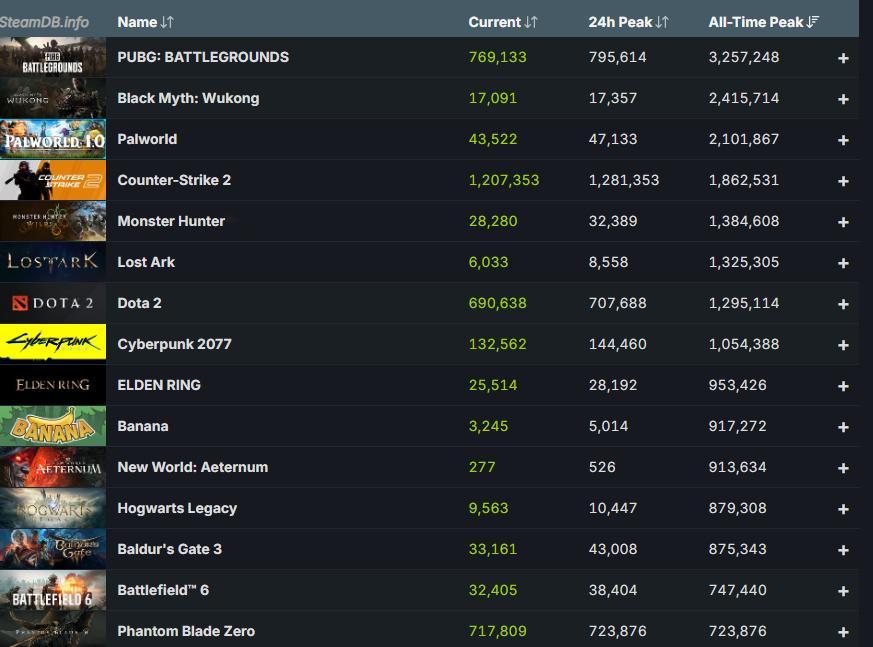Open Monster Hunter game link
Screen dimensions: 873x647
click(171, 222)
